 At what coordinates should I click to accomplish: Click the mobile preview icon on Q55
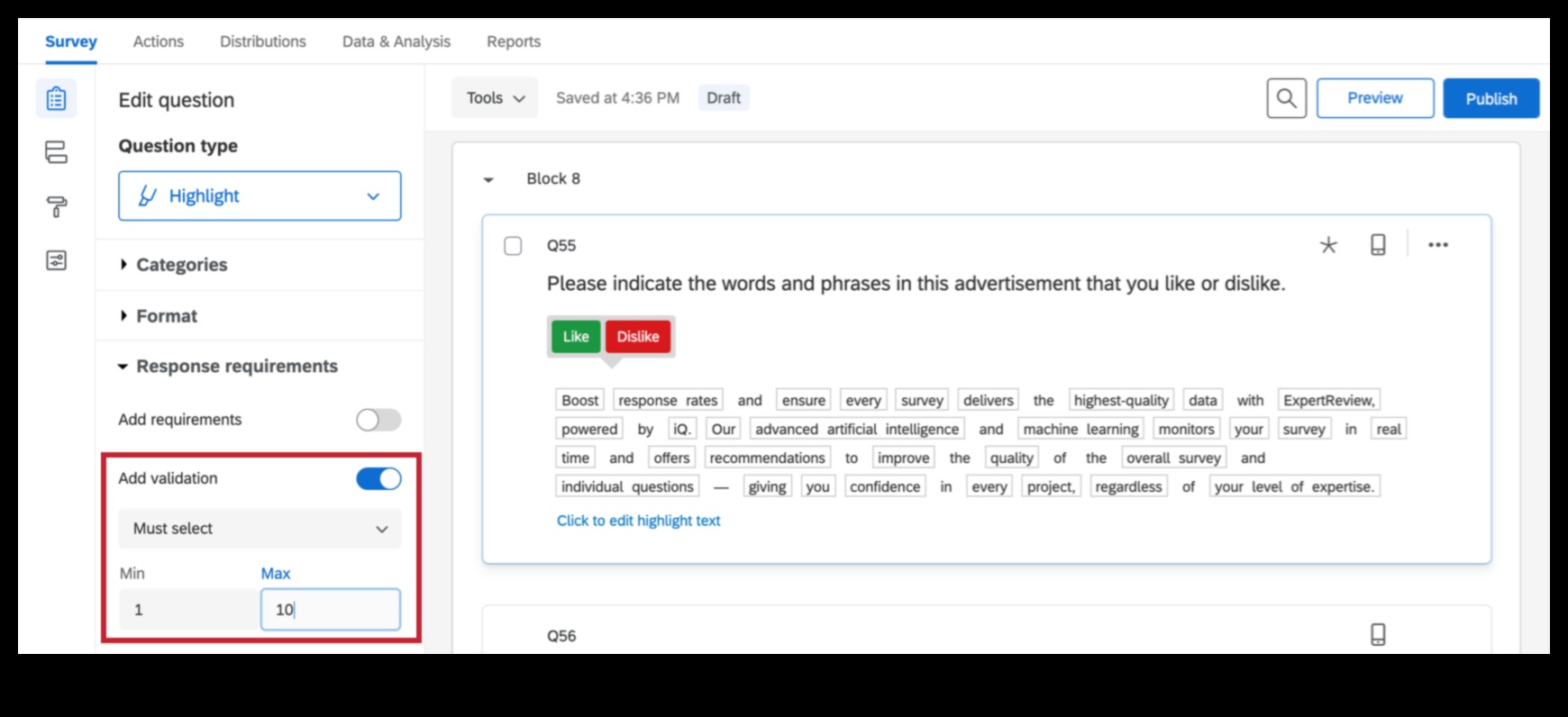coord(1378,245)
